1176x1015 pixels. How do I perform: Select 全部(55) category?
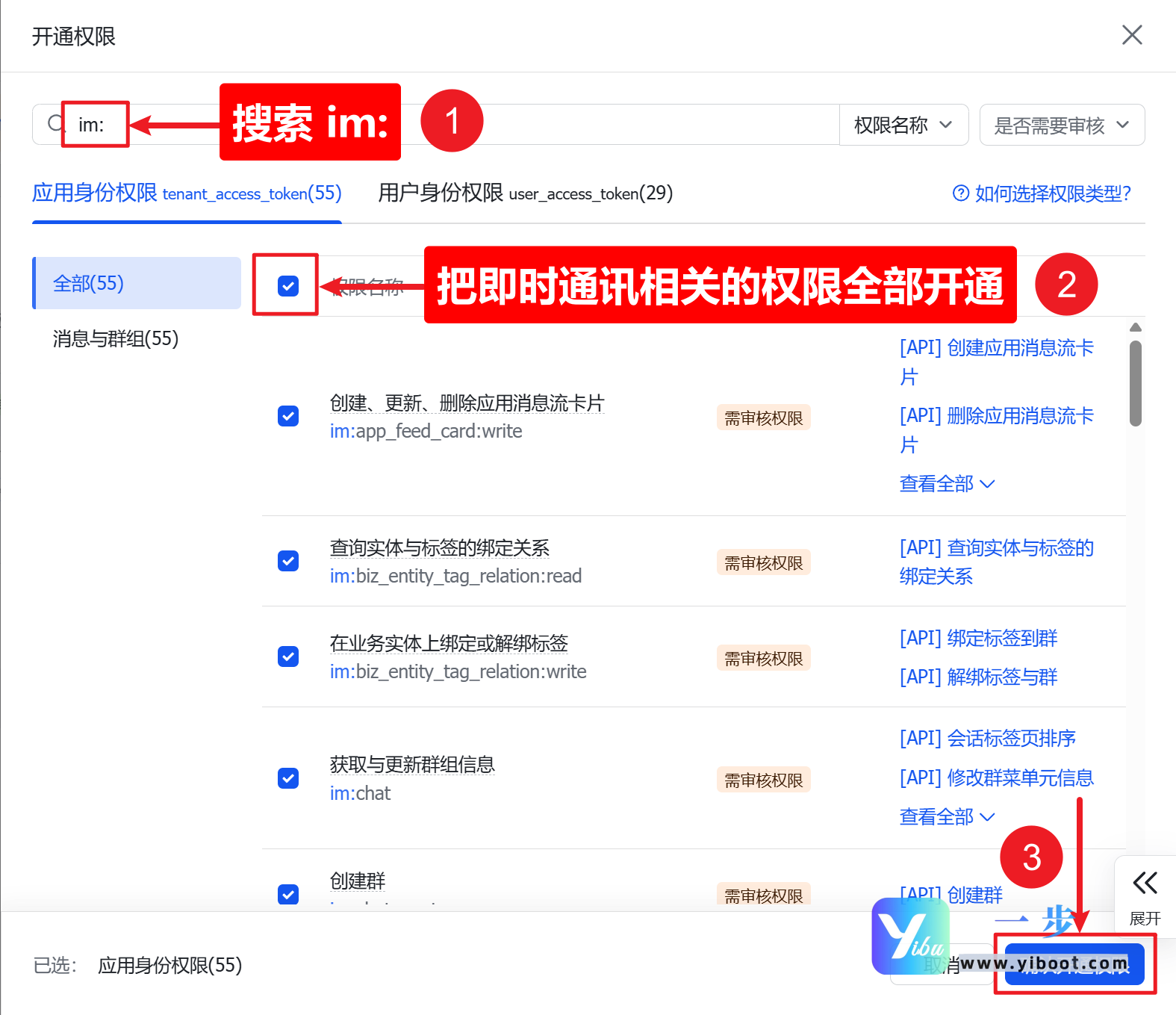(x=137, y=283)
